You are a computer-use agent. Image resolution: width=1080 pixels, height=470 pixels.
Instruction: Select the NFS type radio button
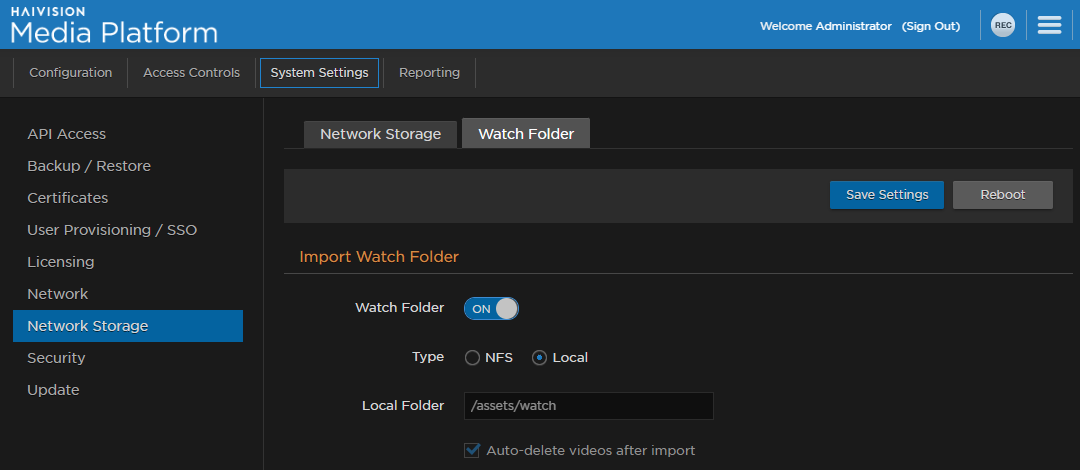pos(473,358)
